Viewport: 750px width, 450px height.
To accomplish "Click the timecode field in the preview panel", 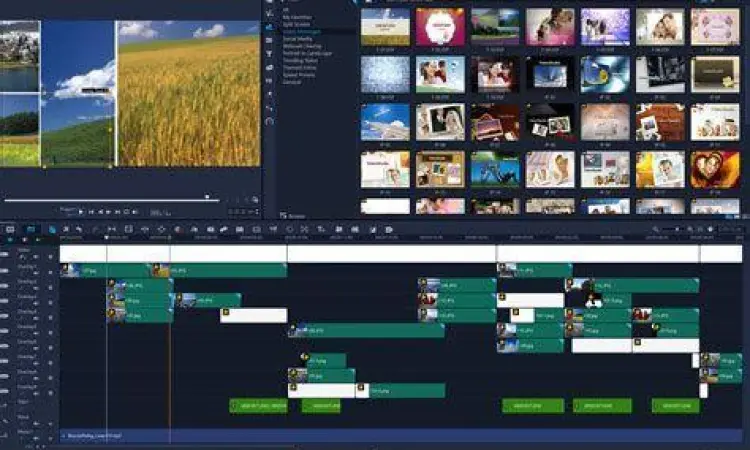I will pos(244,211).
